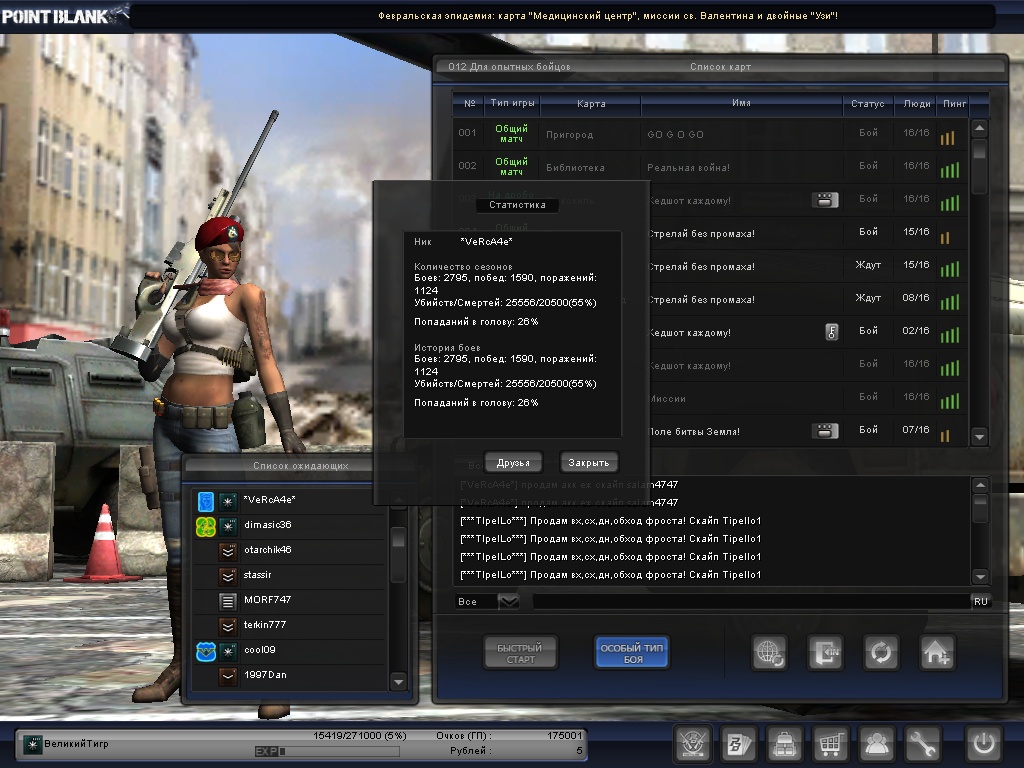Open the shop cart icon

pyautogui.click(x=830, y=743)
